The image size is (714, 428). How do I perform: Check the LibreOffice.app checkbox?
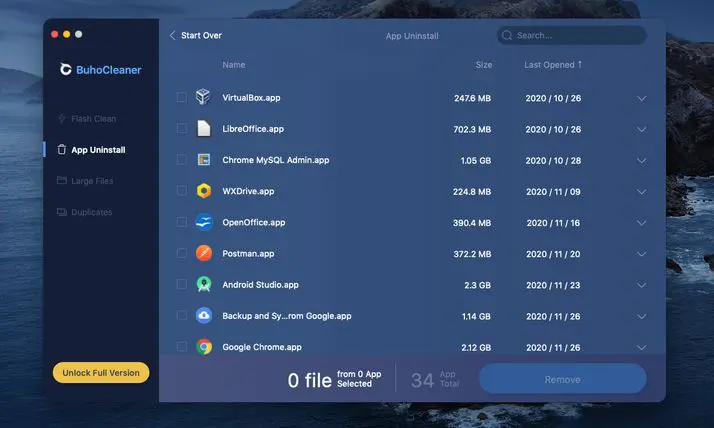tap(181, 128)
